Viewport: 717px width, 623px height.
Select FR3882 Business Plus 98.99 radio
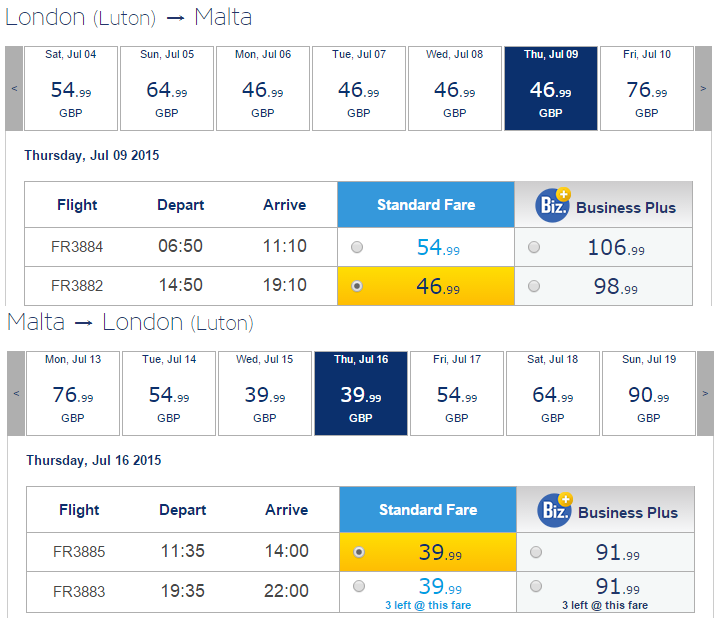pyautogui.click(x=534, y=286)
